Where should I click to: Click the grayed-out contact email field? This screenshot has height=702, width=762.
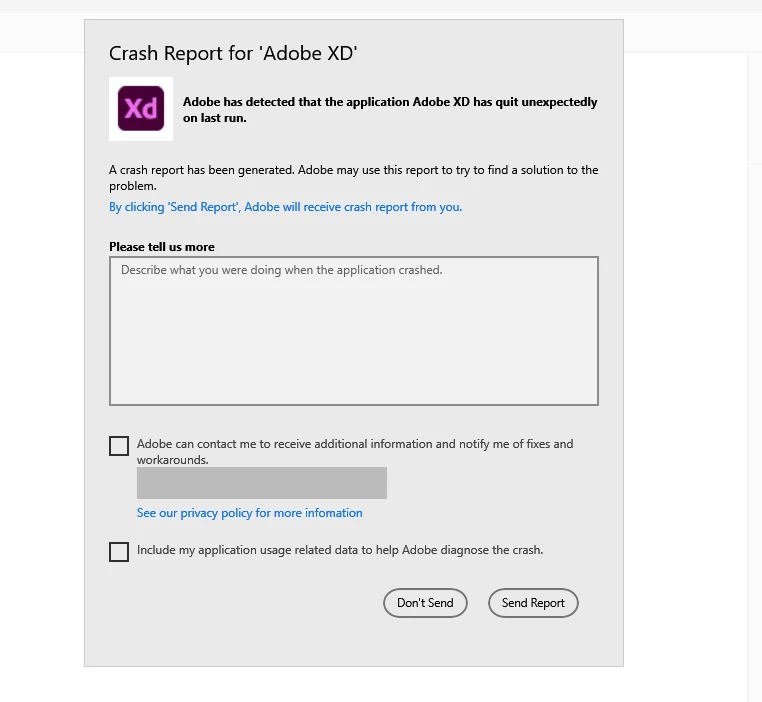[262, 483]
